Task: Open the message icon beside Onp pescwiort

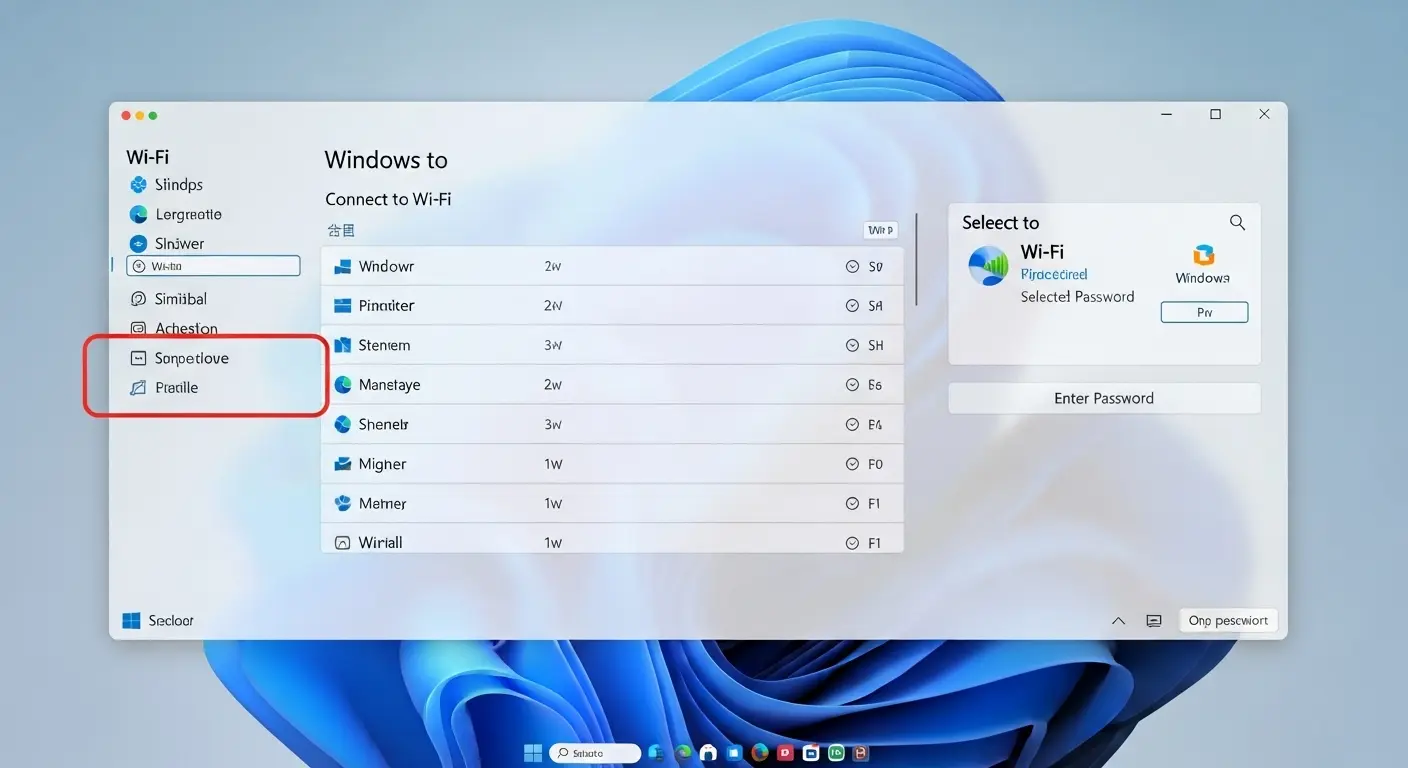Action: pos(1154,621)
